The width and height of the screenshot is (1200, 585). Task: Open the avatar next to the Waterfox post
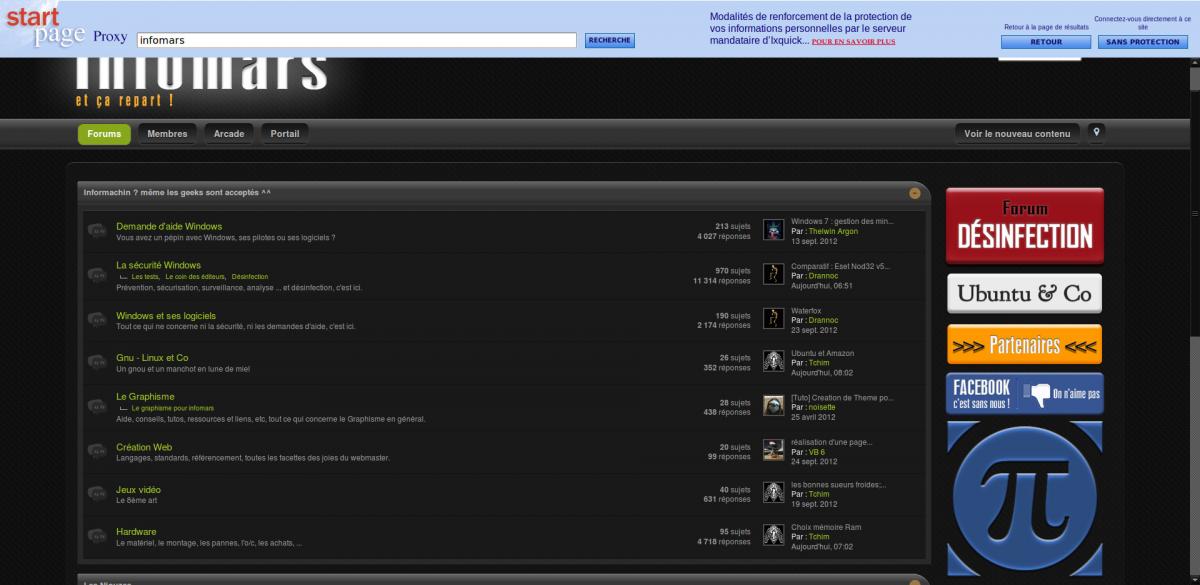[773, 318]
